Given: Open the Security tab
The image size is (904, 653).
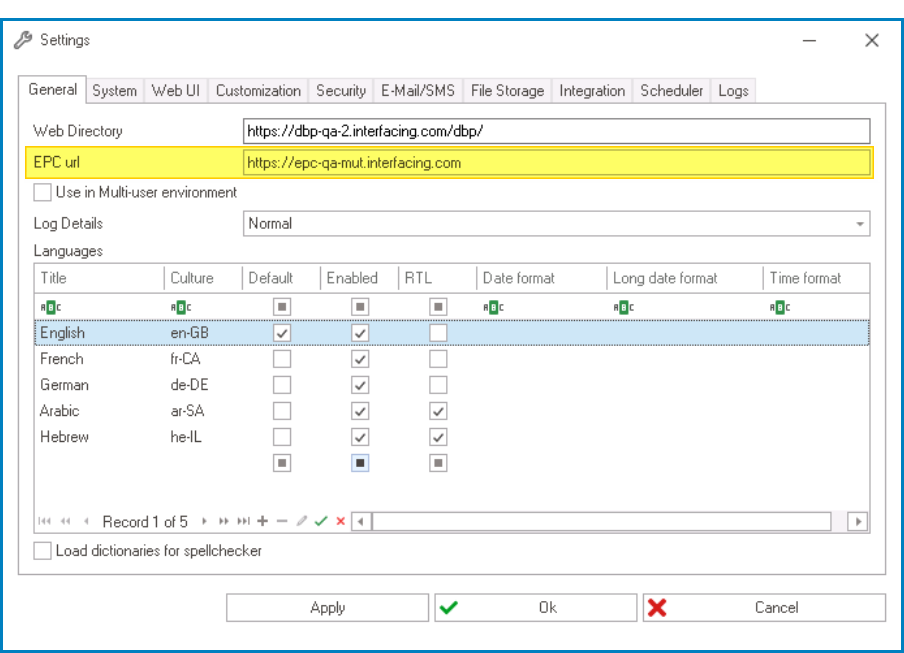Looking at the screenshot, I should pos(341,90).
